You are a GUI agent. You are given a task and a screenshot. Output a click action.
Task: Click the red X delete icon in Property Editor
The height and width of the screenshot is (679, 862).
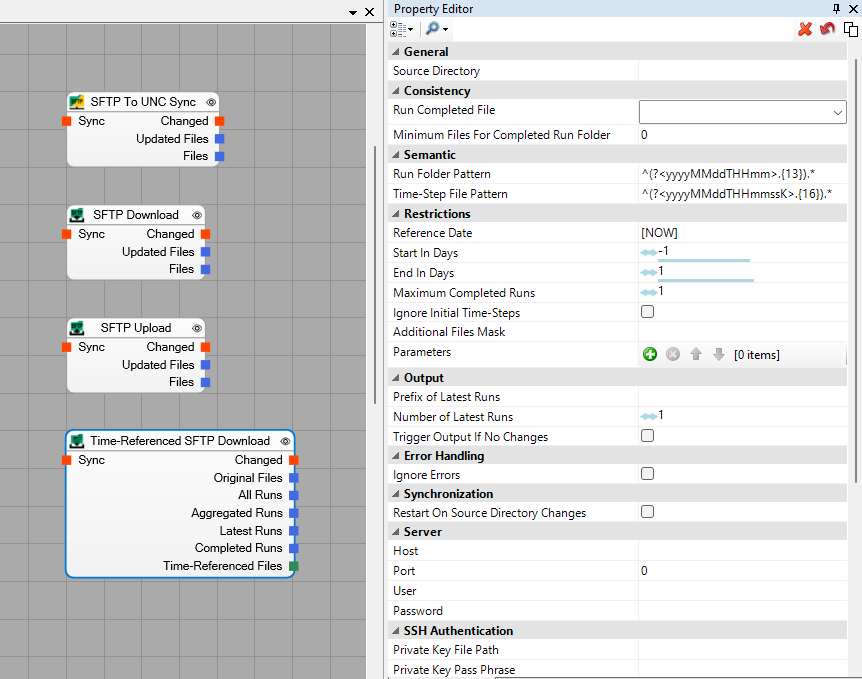click(805, 29)
